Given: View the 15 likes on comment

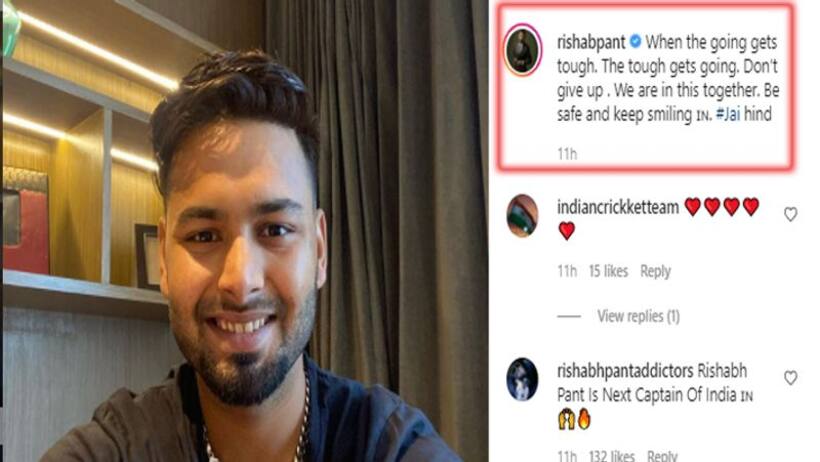Looking at the screenshot, I should coord(608,271).
